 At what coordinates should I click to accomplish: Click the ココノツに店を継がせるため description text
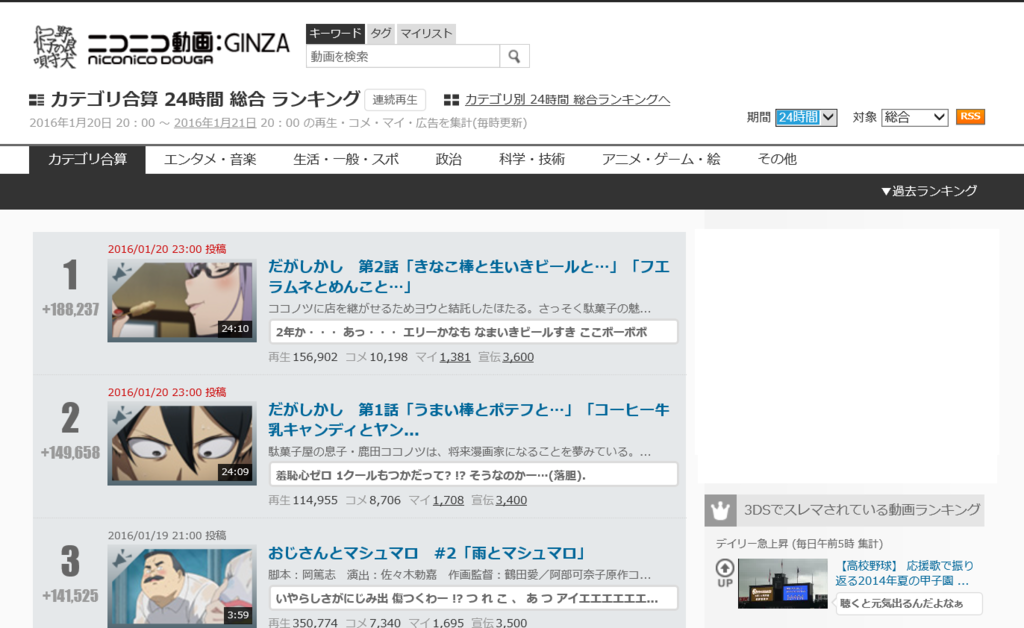[460, 308]
